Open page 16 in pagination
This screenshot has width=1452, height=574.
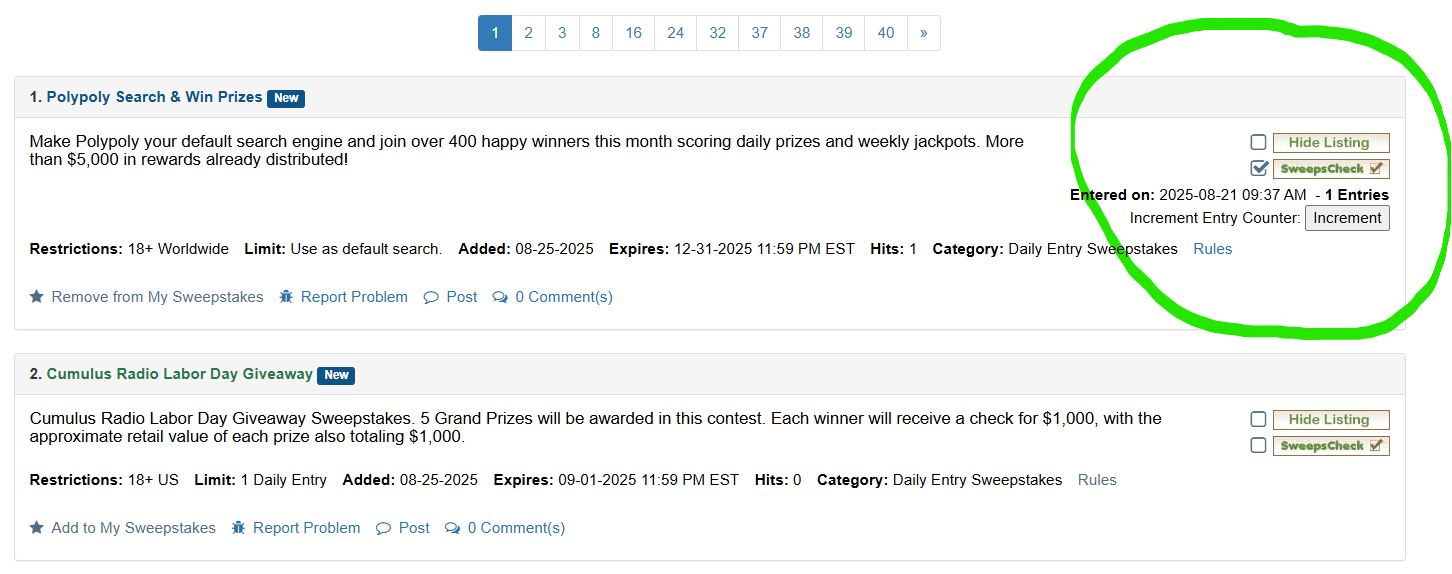click(634, 33)
